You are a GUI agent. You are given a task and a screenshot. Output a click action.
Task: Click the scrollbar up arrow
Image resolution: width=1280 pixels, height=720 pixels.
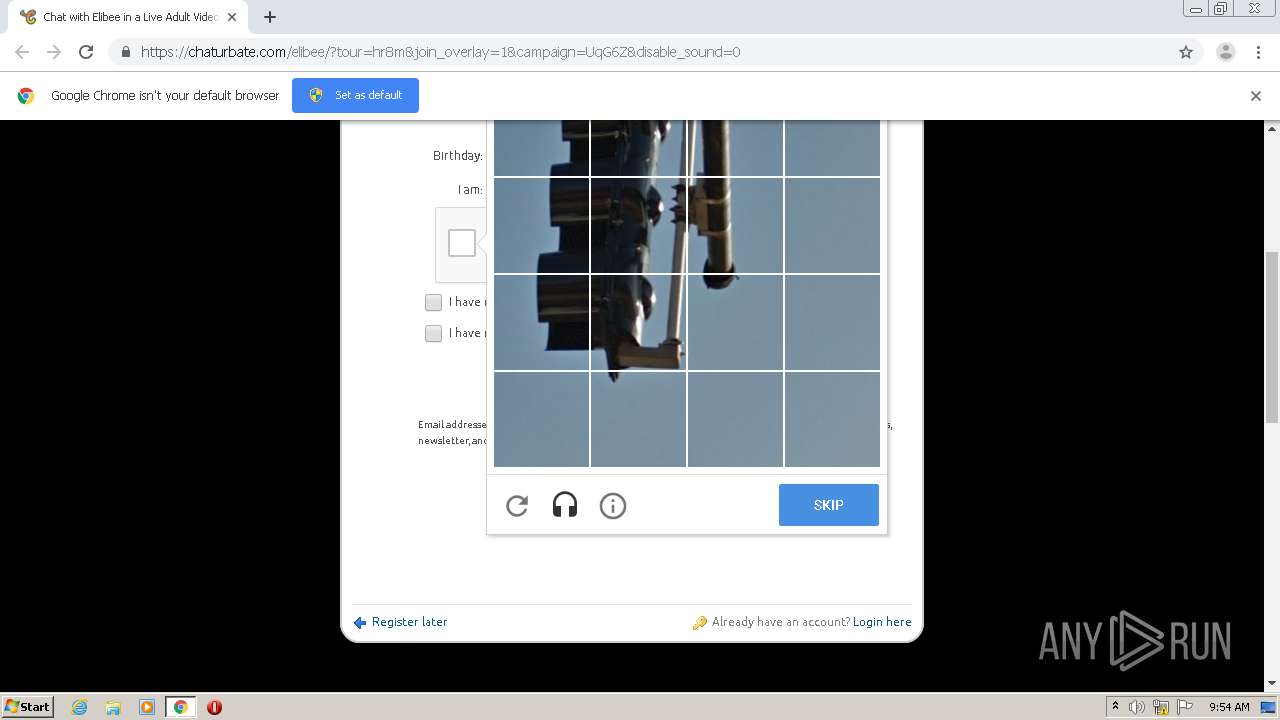[x=1272, y=128]
